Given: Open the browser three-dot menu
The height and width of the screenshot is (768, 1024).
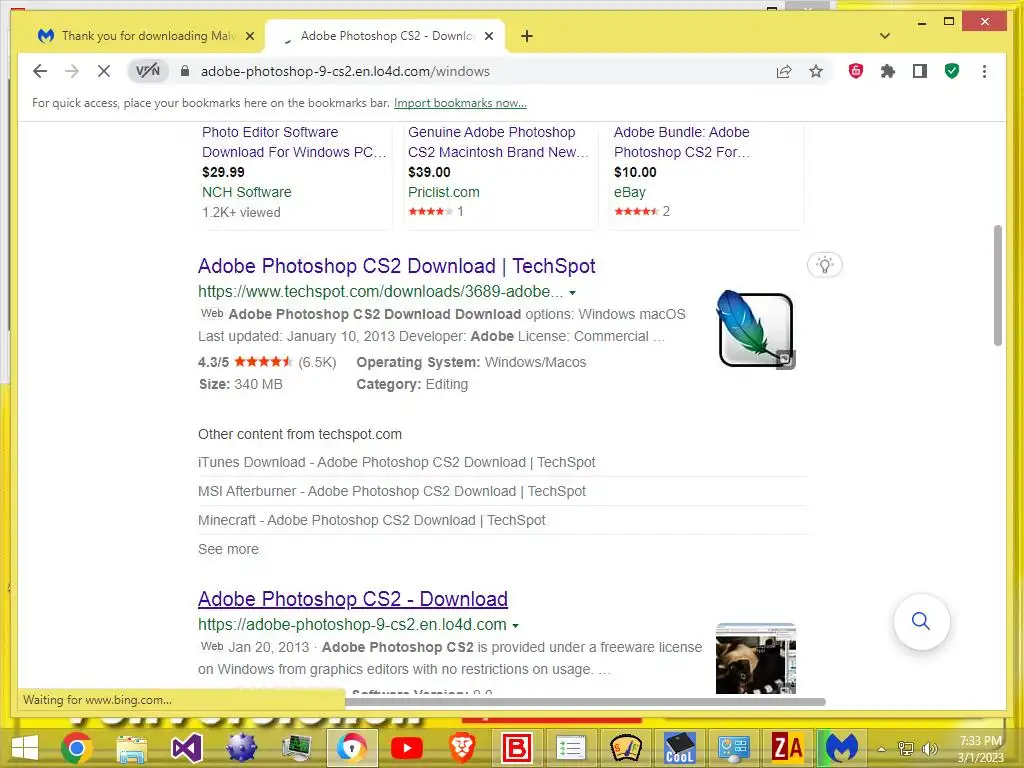Looking at the screenshot, I should click(x=984, y=71).
